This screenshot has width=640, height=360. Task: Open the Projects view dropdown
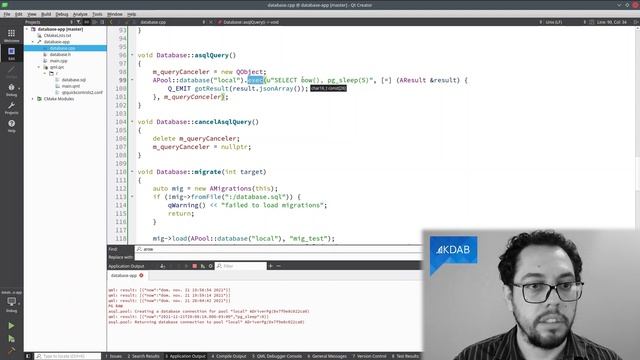pyautogui.click(x=49, y=22)
